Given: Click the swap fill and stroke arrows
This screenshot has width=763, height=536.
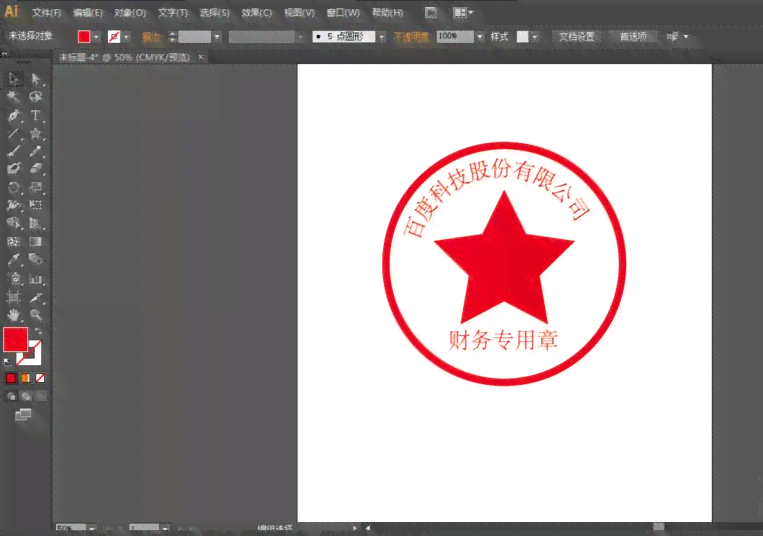Looking at the screenshot, I should [x=38, y=332].
